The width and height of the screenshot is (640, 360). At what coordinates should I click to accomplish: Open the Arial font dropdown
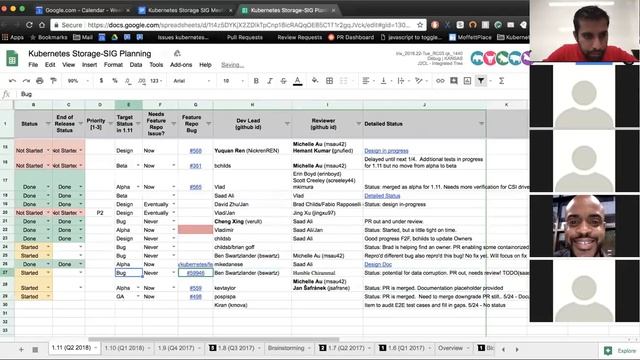191,81
